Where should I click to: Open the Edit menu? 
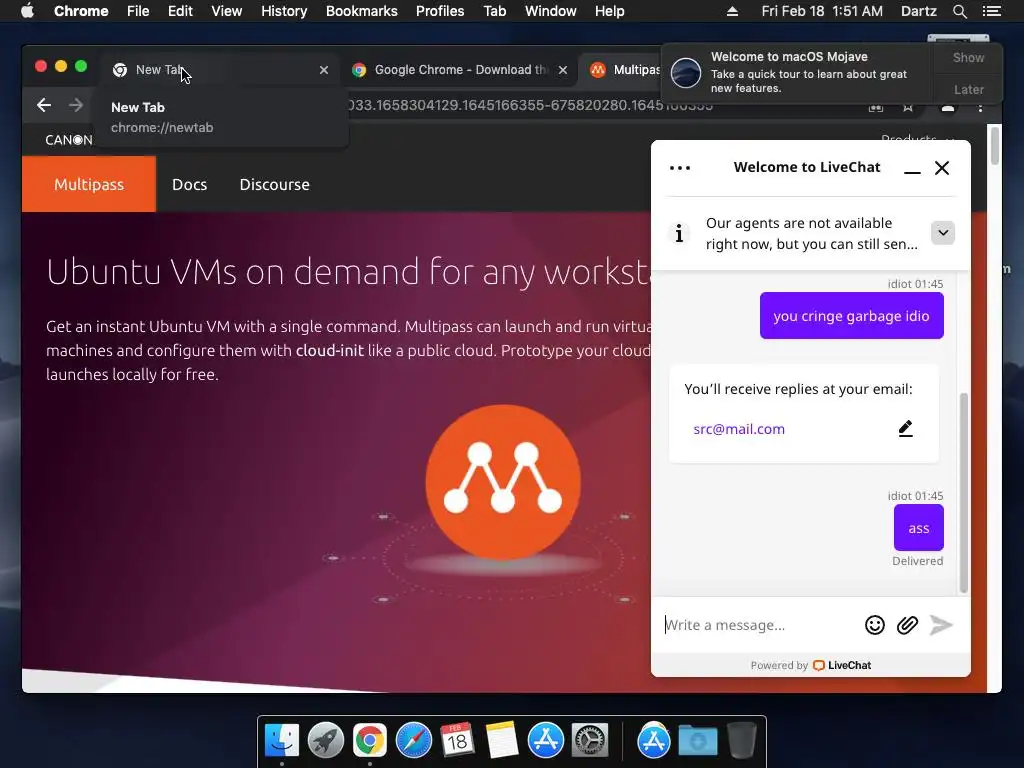(180, 11)
